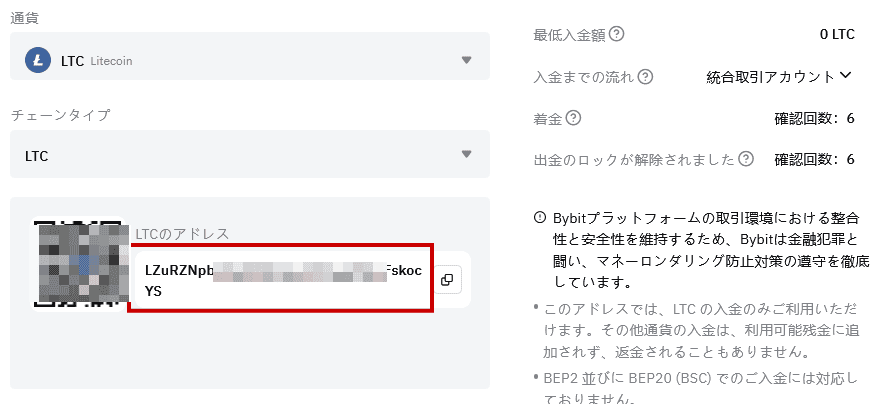
Task: Click the LTC Litecoin currency name
Action: point(96,61)
